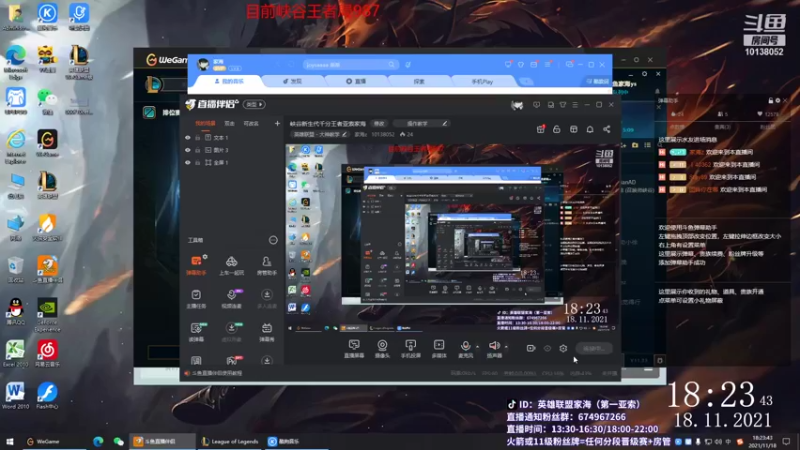800x450 pixels.
Task: Click 修改 button next to stream title
Action: tap(379, 123)
